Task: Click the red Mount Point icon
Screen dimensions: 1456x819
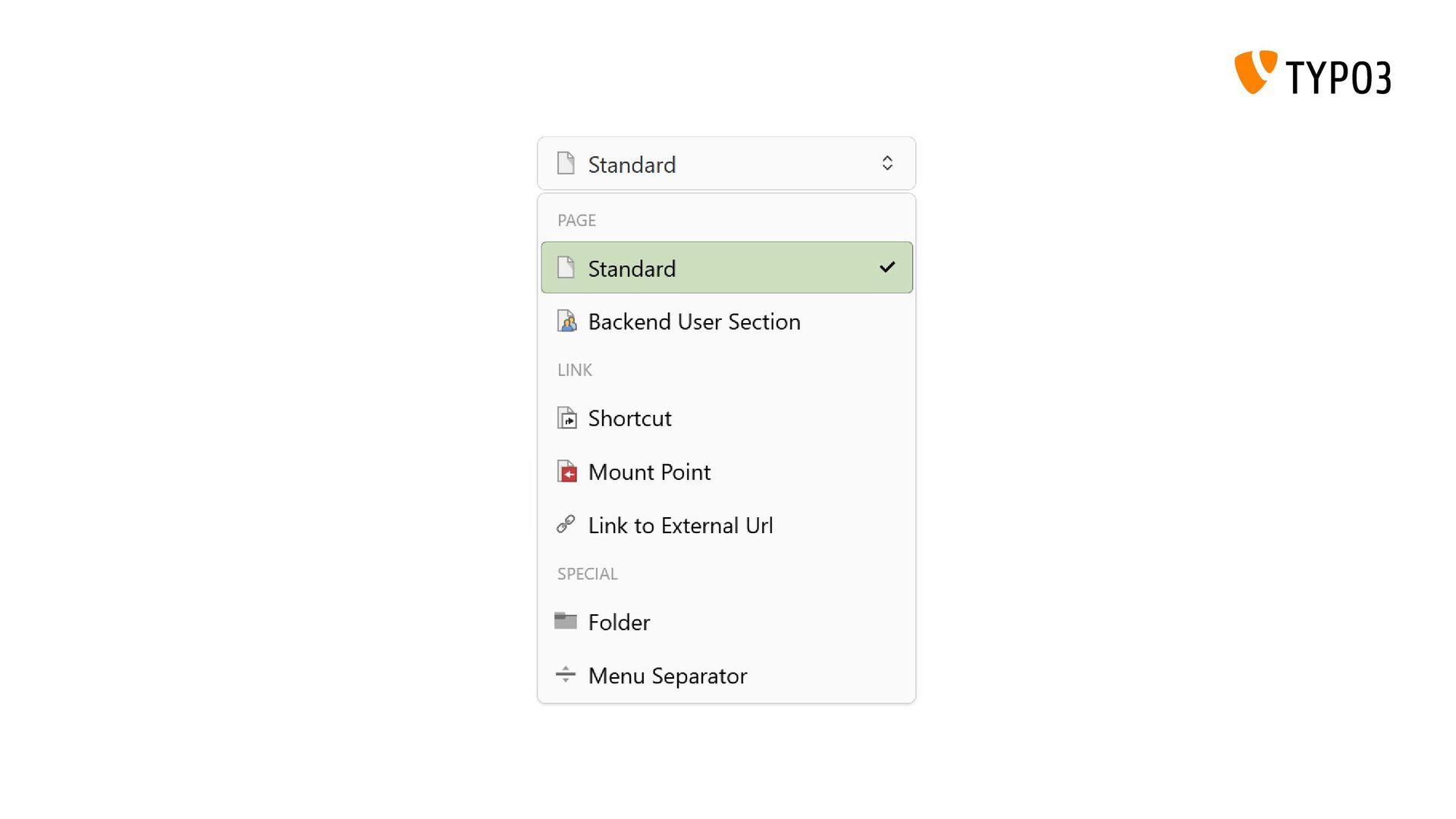Action: click(566, 471)
